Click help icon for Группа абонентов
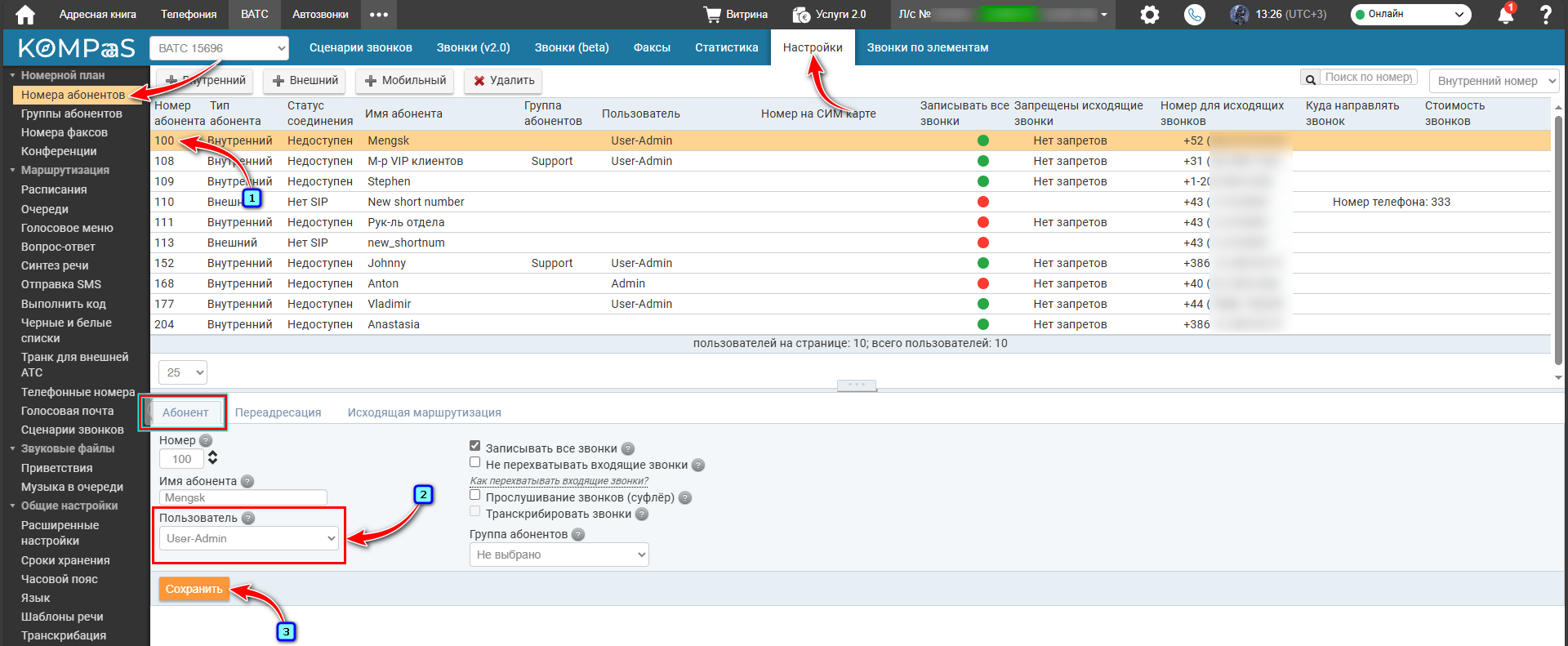The image size is (1568, 646). (x=578, y=534)
